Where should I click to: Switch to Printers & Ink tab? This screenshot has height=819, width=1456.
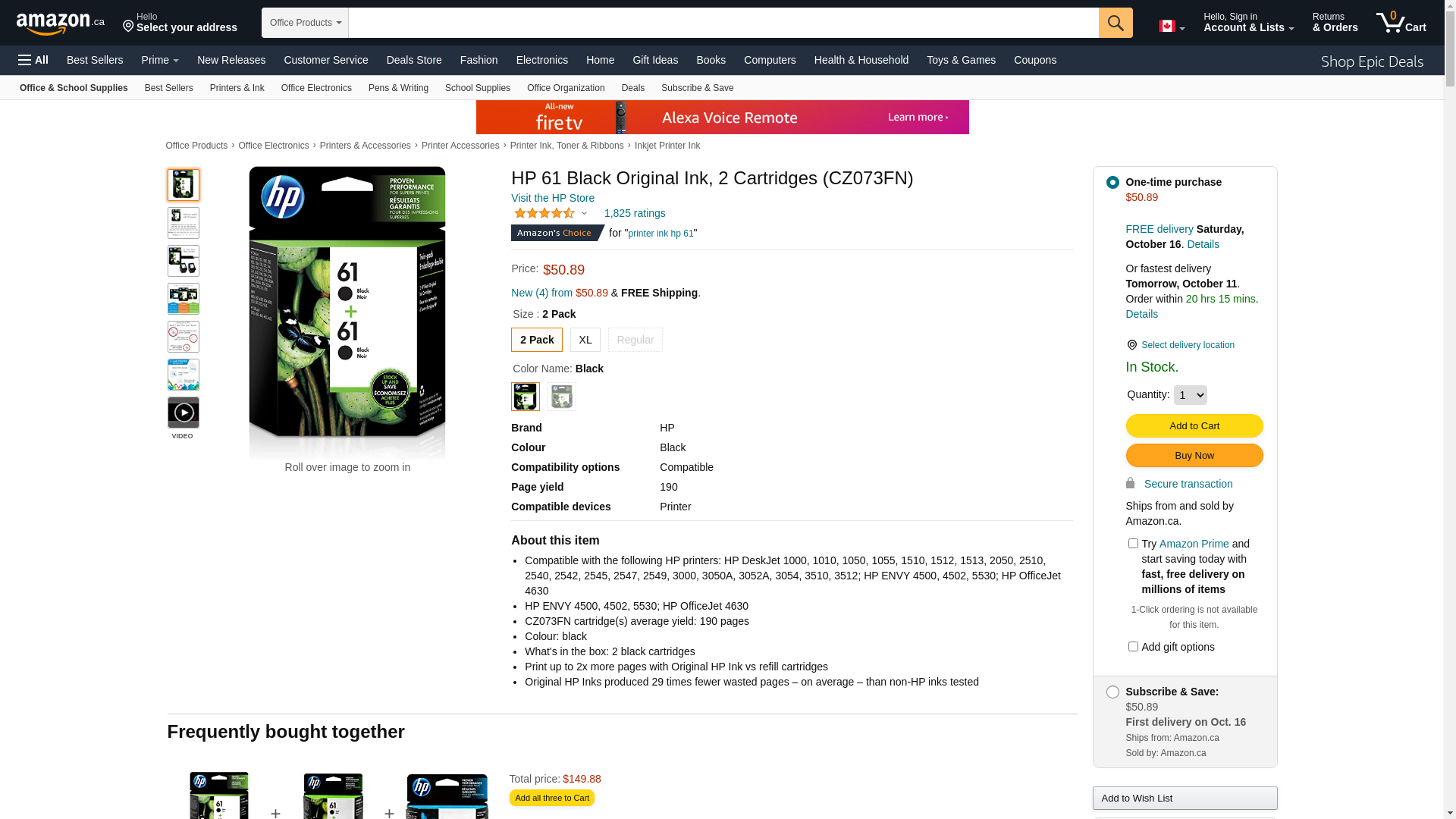point(237,88)
